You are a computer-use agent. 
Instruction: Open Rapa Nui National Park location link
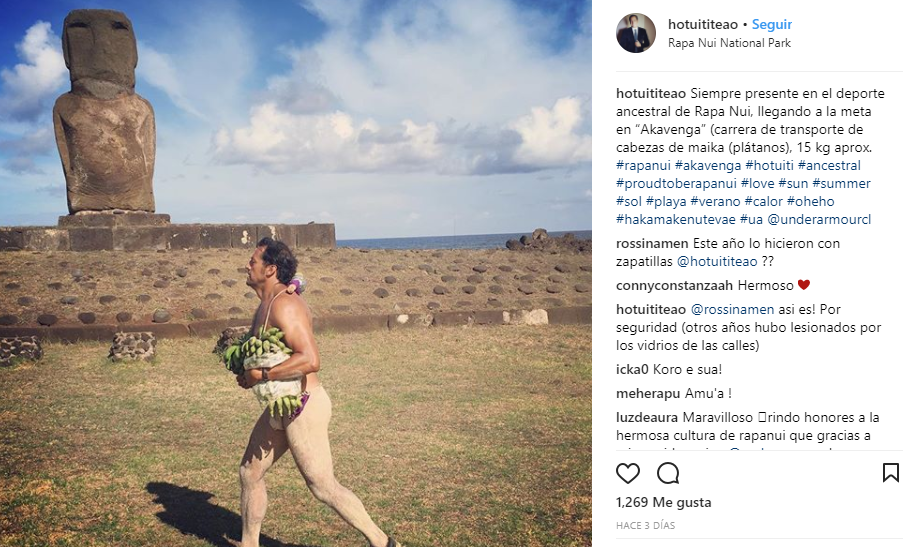coord(729,43)
